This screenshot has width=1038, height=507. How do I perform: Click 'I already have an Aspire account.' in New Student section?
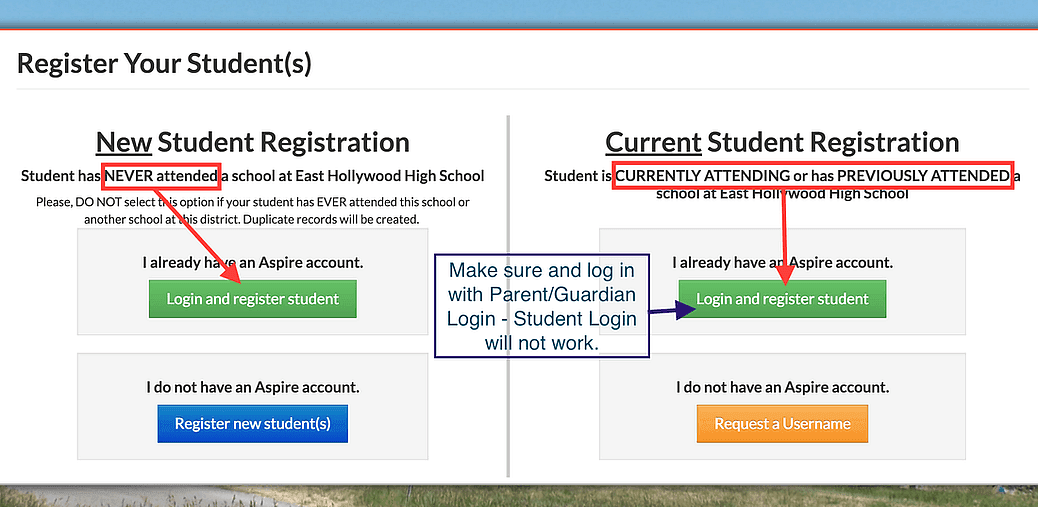point(252,262)
